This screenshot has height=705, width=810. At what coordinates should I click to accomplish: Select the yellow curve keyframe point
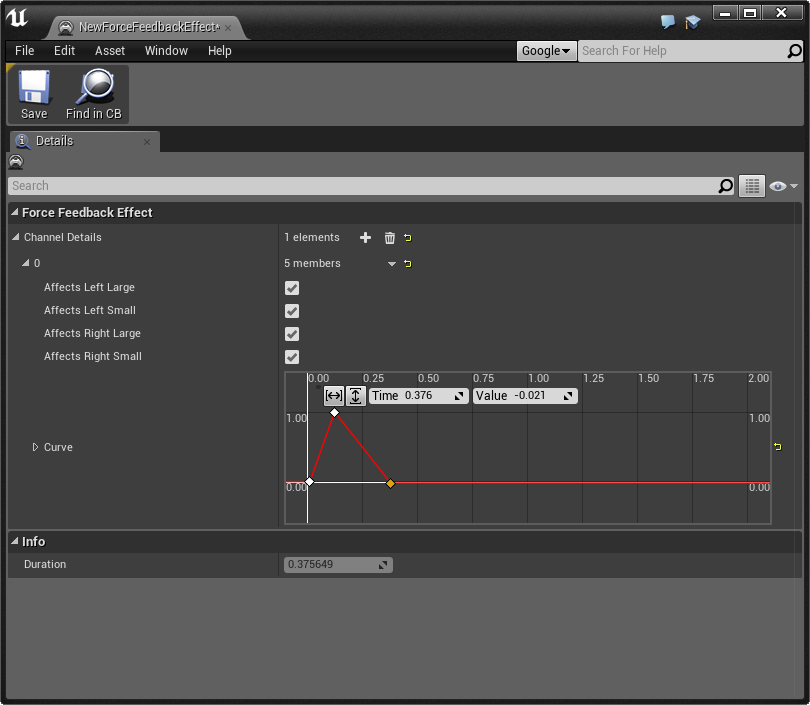click(390, 483)
